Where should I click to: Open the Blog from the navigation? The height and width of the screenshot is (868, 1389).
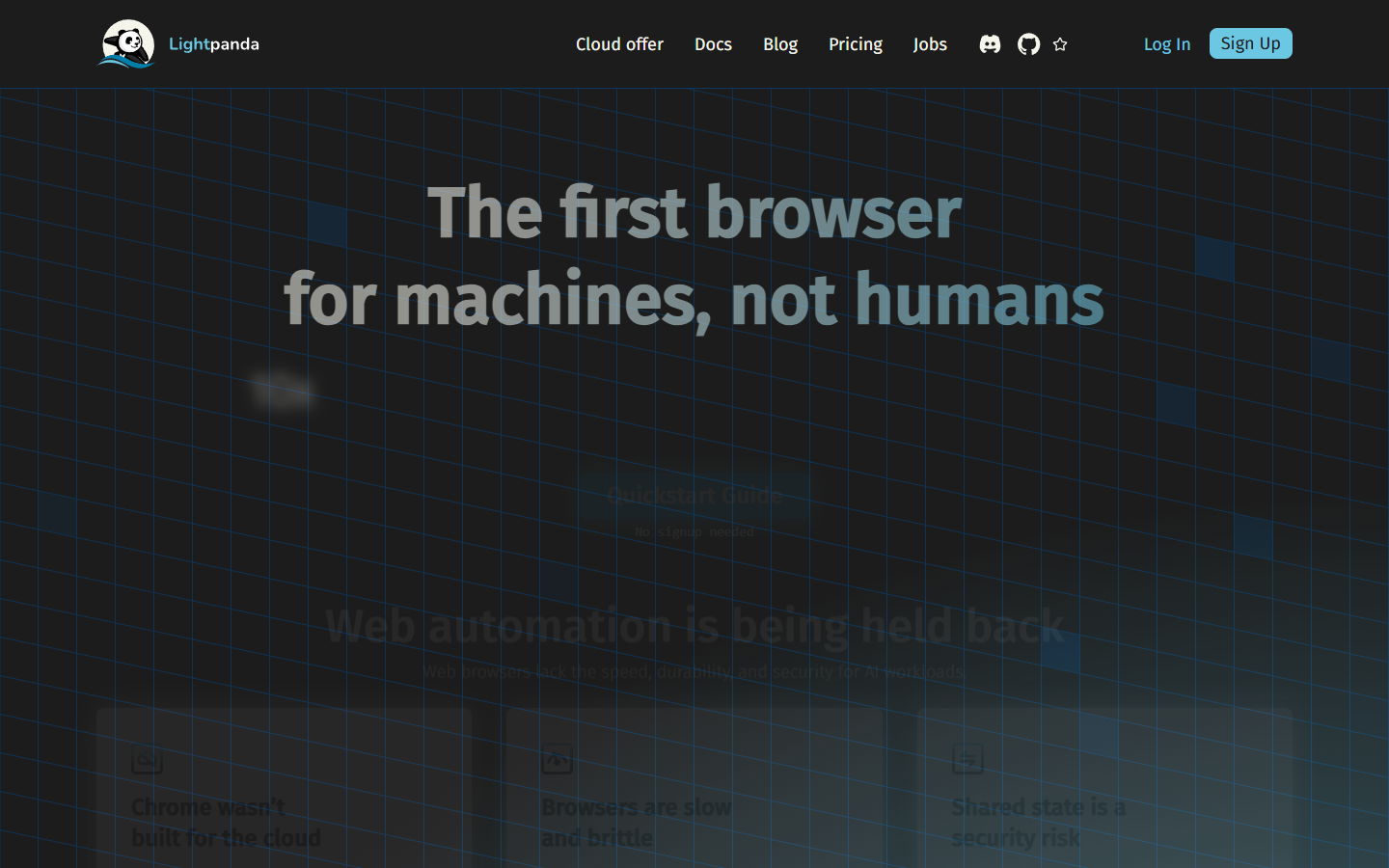tap(780, 43)
